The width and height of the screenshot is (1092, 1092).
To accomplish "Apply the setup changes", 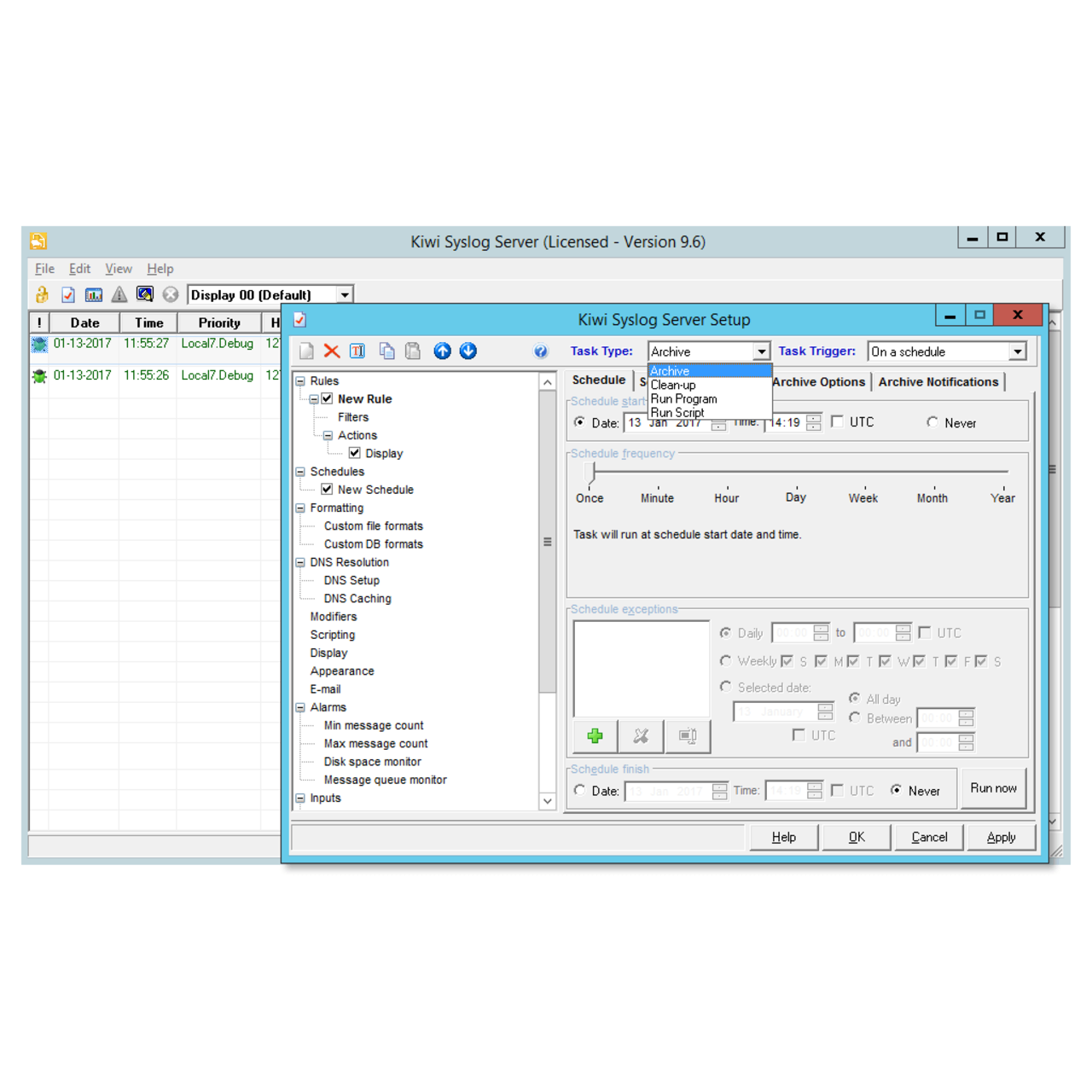I will click(1002, 837).
